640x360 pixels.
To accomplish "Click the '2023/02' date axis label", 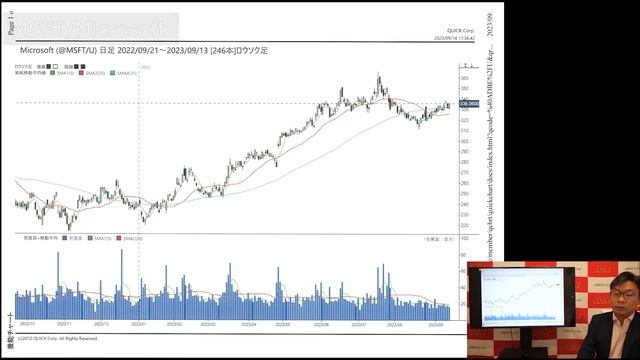I will click(x=174, y=324).
